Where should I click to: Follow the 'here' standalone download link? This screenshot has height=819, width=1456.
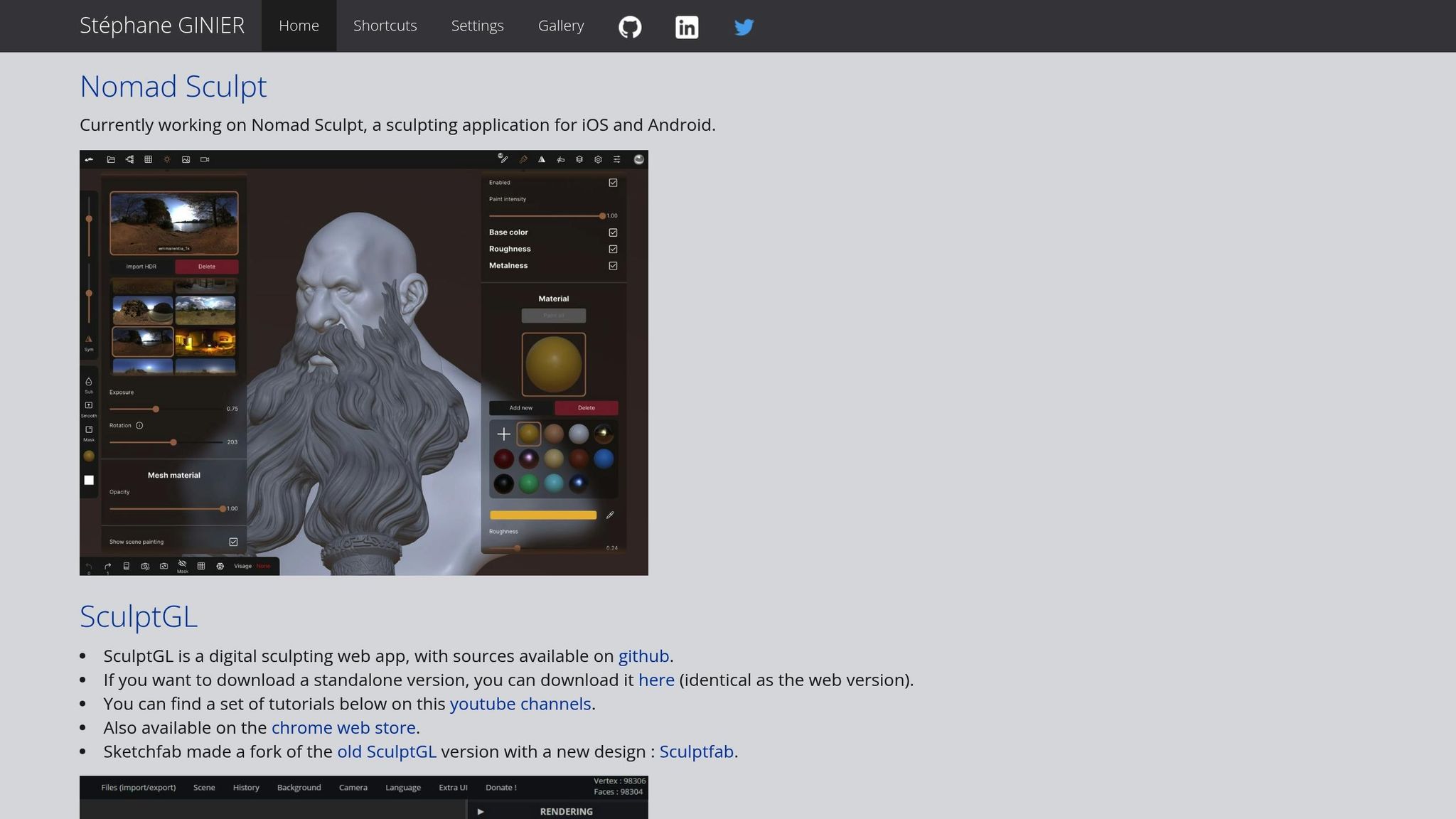[656, 680]
